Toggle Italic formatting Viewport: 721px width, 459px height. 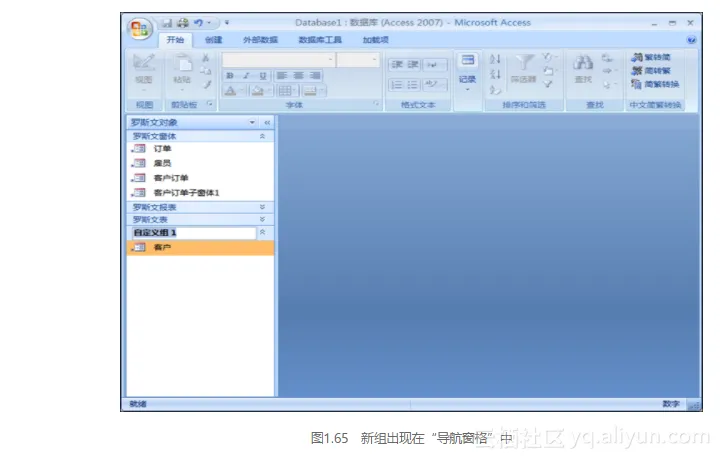click(246, 75)
